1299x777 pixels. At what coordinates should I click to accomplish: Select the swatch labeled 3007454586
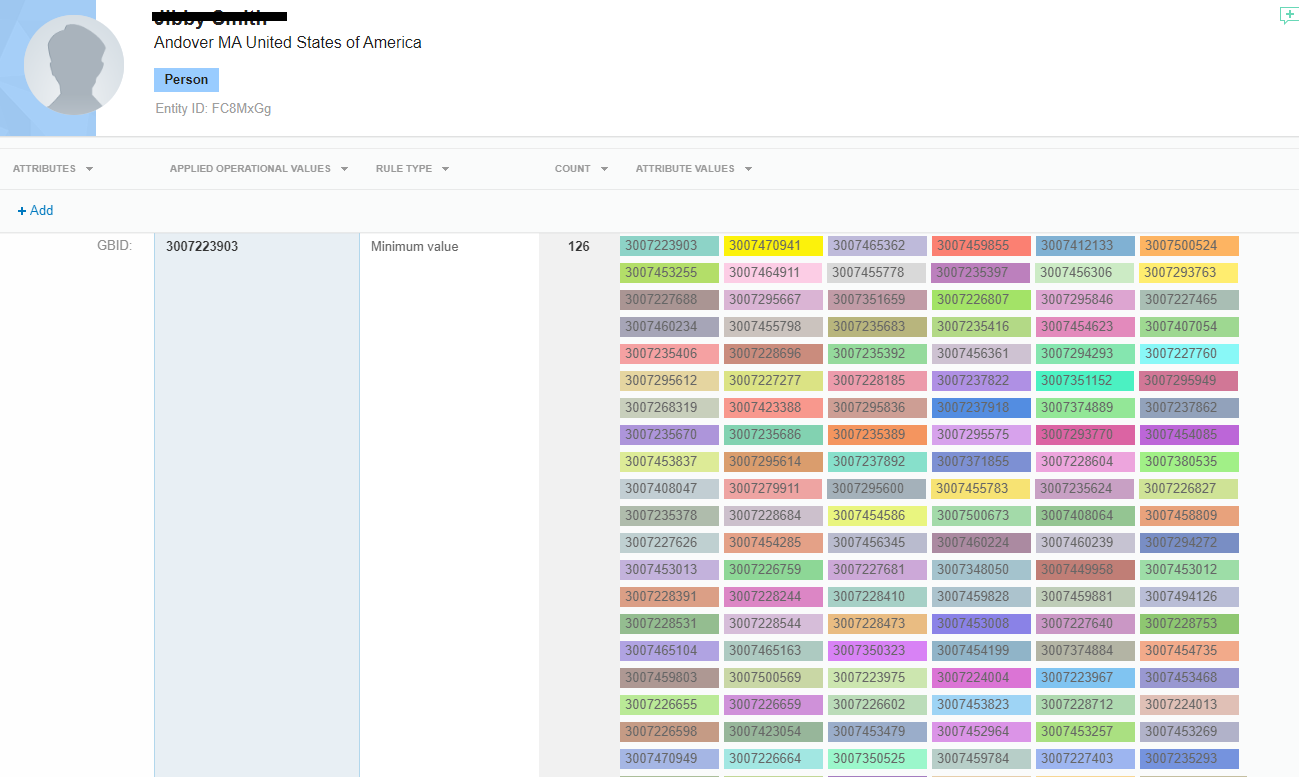point(877,516)
